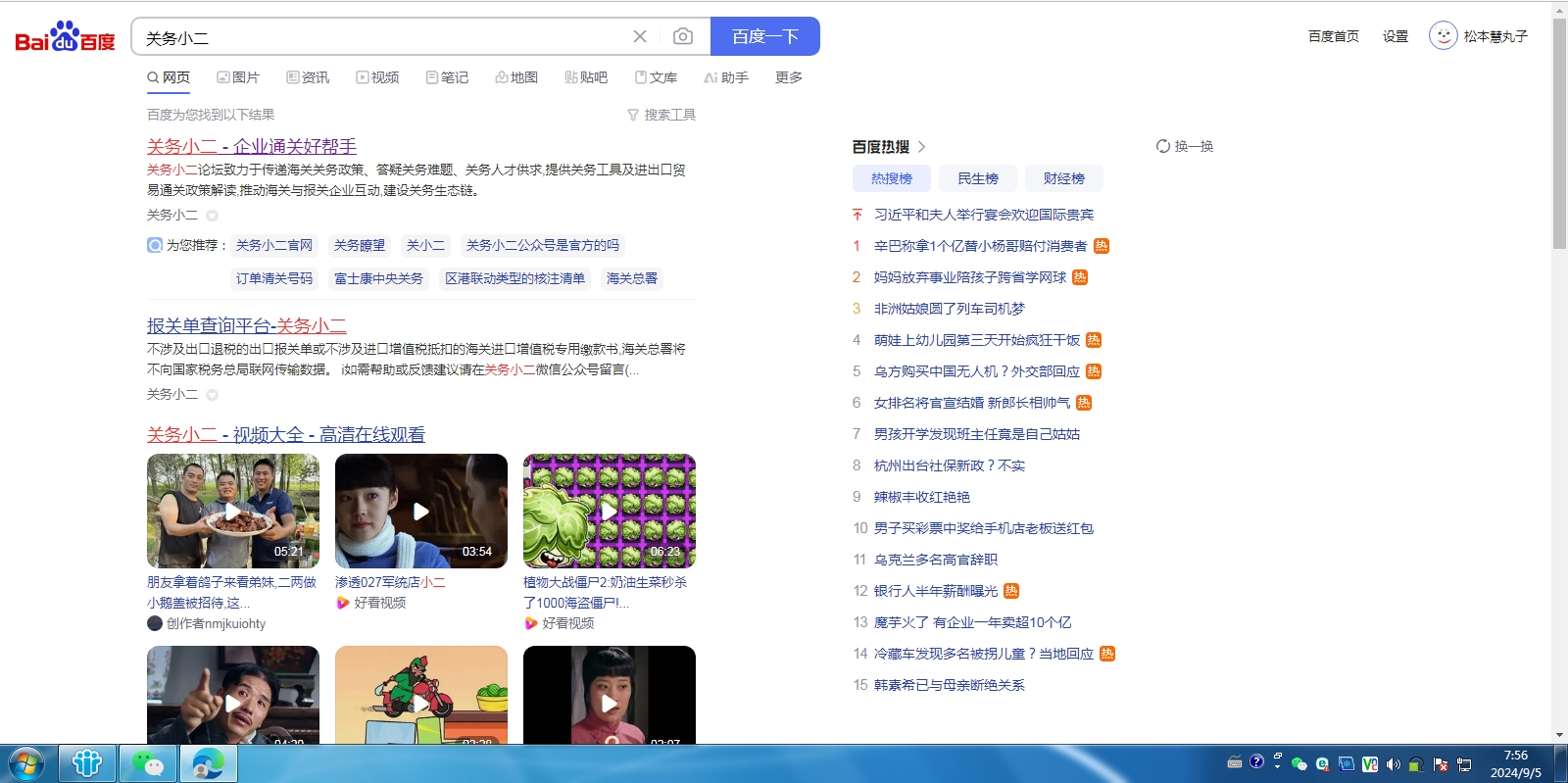Open the Edge browser taskbar button
Viewport: 1568px width, 783px height.
coord(209,763)
